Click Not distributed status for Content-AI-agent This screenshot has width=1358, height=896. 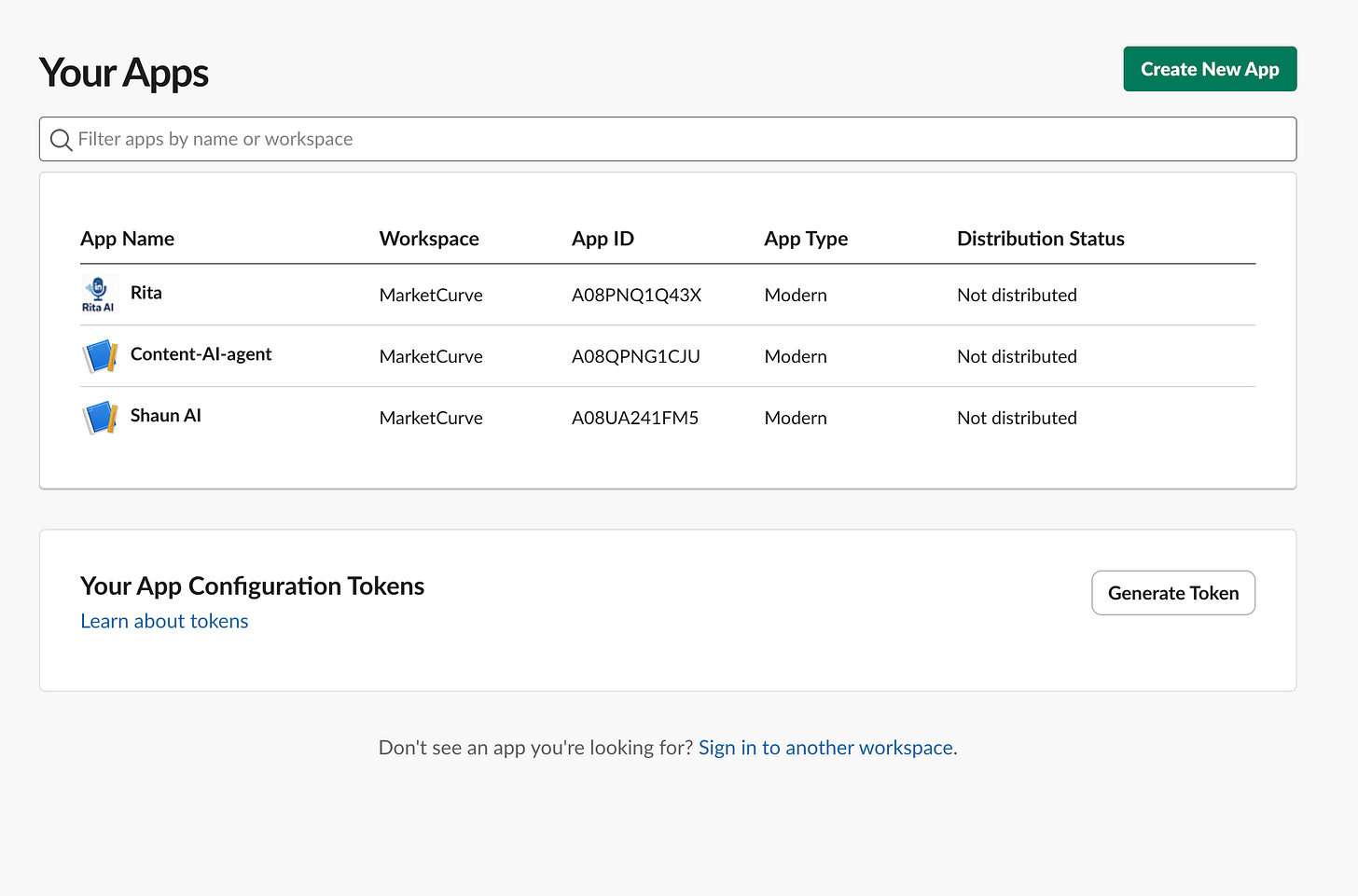click(1017, 356)
